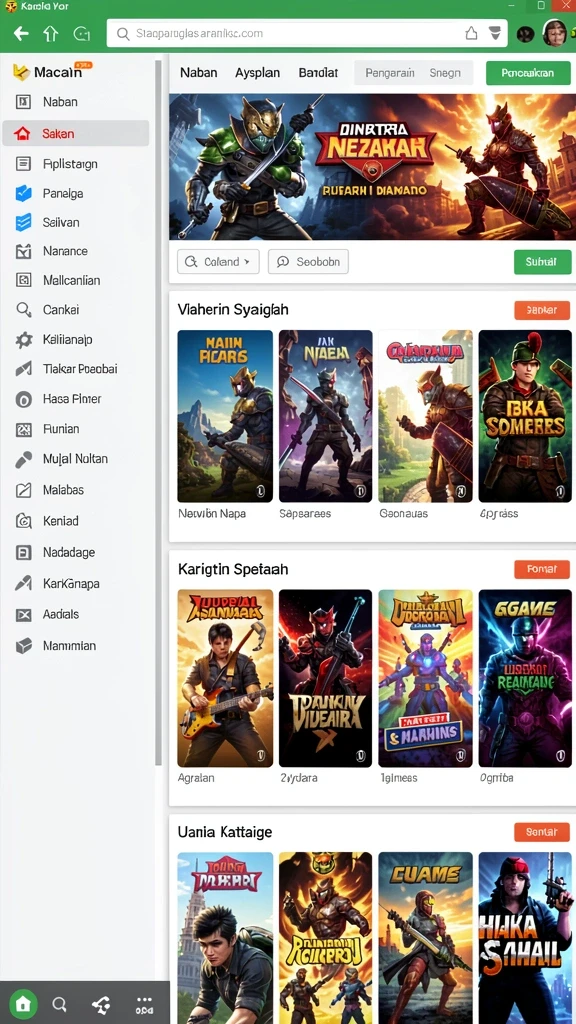Click the download icon in address bar
The image size is (576, 1024).
tap(495, 33)
